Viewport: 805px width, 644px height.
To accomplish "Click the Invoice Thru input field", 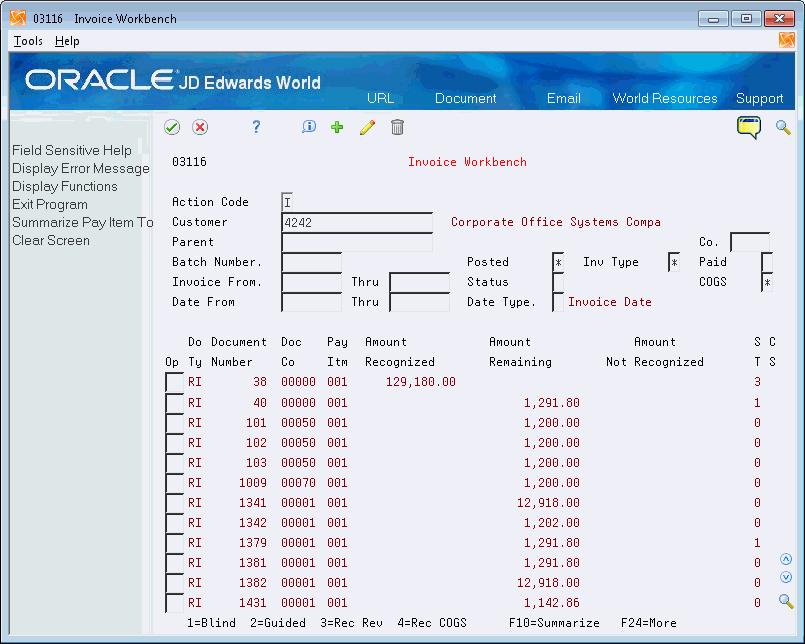I will pyautogui.click(x=419, y=282).
